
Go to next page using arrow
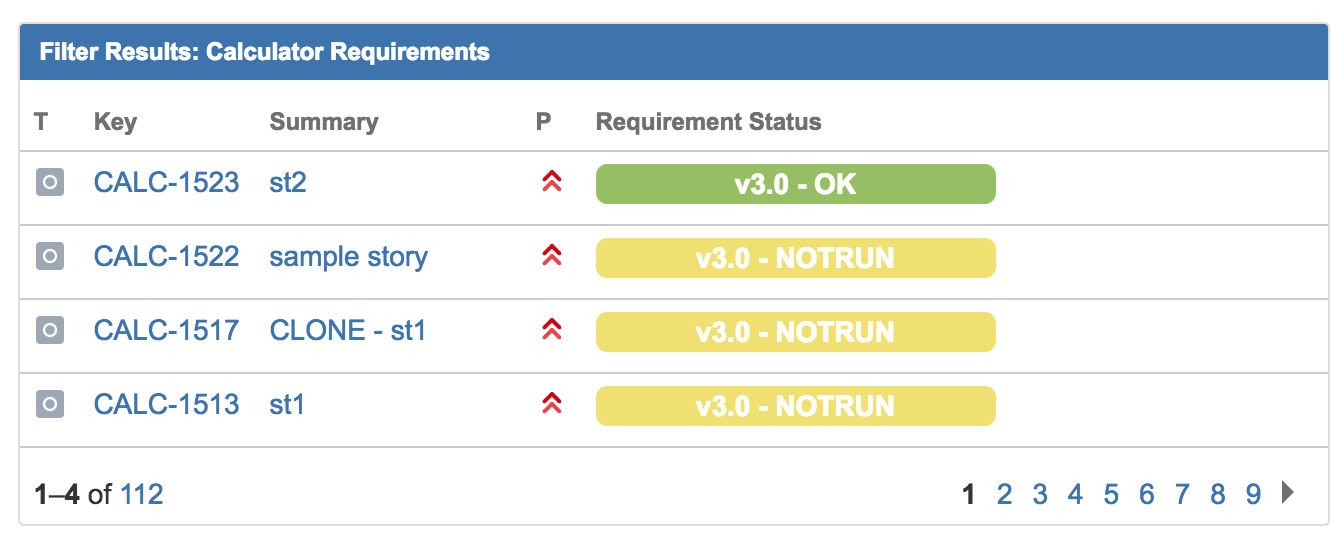(x=1287, y=492)
